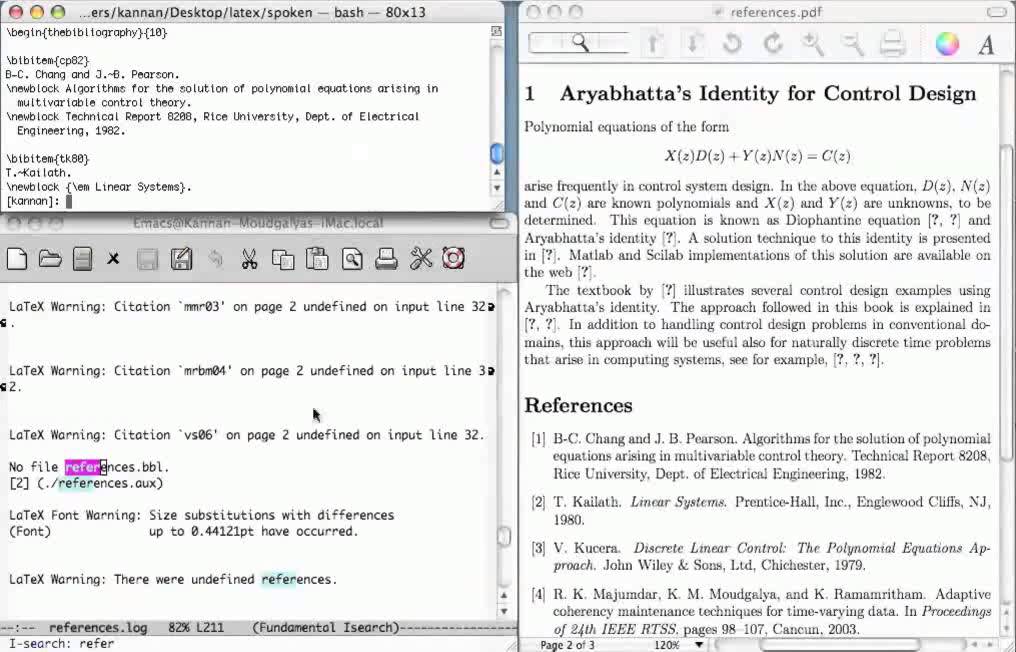The height and width of the screenshot is (652, 1016).
Task: Click the 'References' heading in PDF
Action: (x=578, y=405)
